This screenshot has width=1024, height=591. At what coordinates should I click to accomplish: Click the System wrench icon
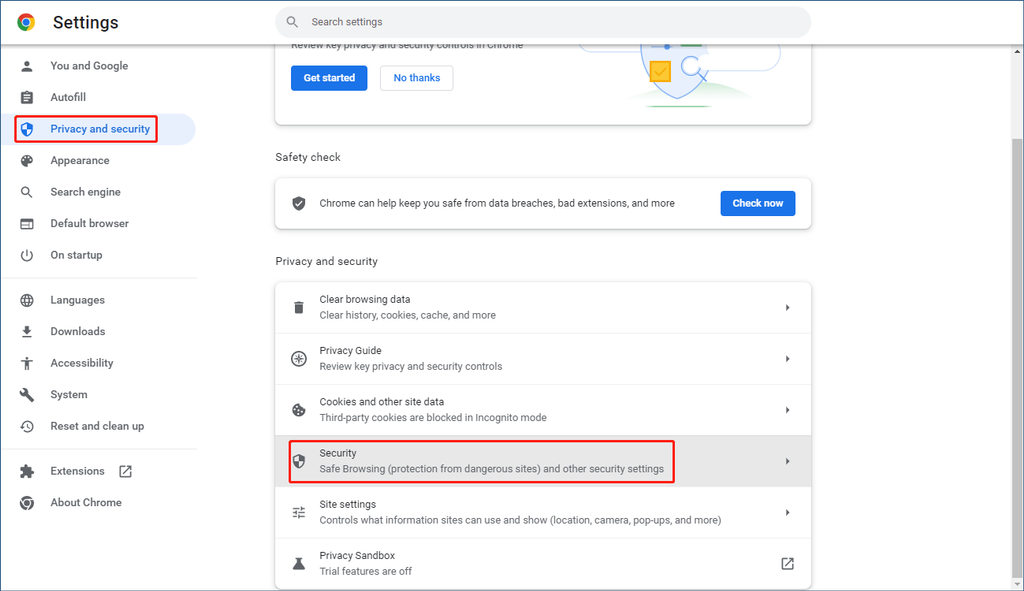tap(28, 395)
